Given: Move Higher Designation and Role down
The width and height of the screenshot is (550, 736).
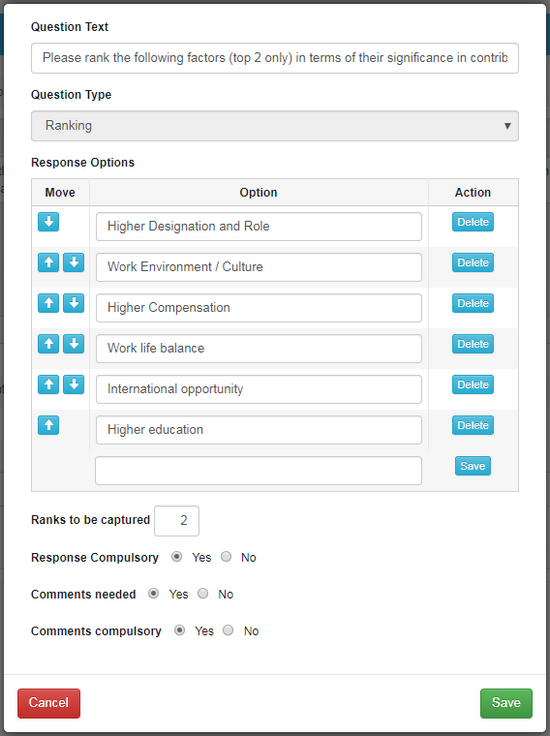Looking at the screenshot, I should (x=48, y=222).
